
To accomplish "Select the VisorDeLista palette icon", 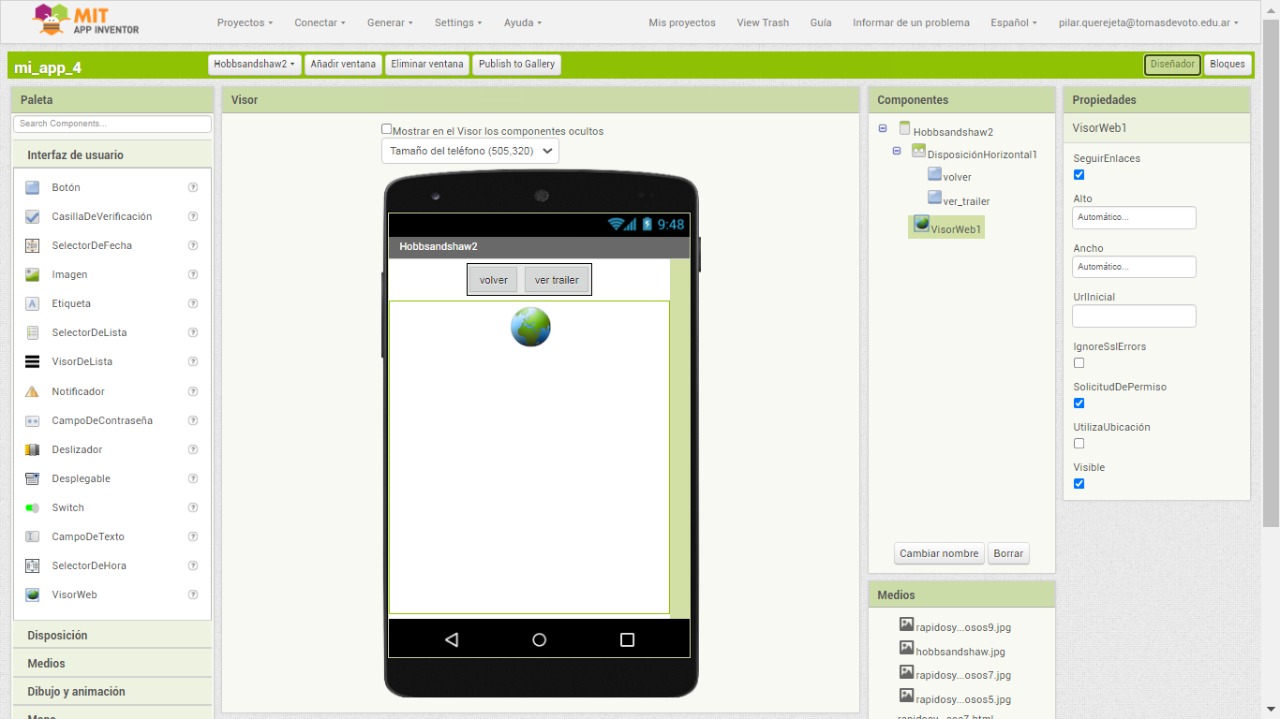I will pyautogui.click(x=32, y=361).
